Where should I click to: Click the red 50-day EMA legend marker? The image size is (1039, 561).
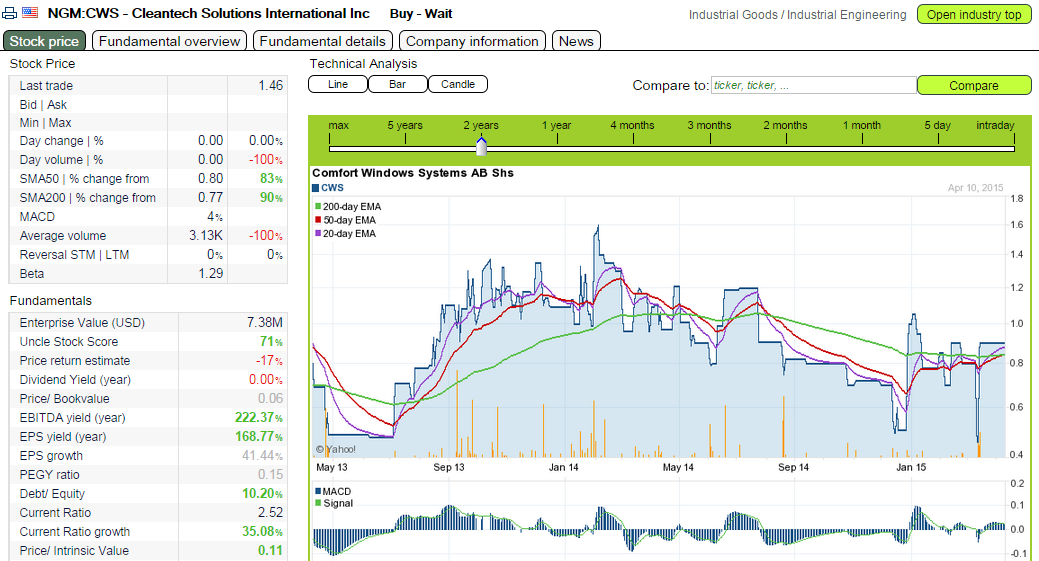[319, 220]
